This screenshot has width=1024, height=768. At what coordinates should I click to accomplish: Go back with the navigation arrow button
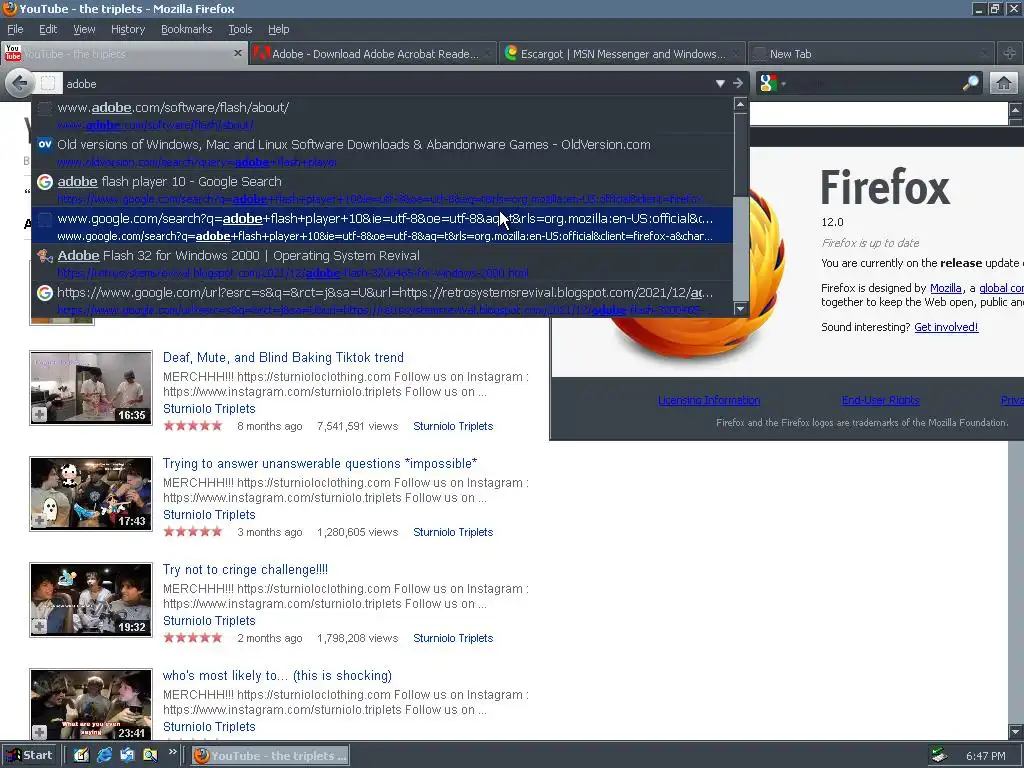coord(20,83)
